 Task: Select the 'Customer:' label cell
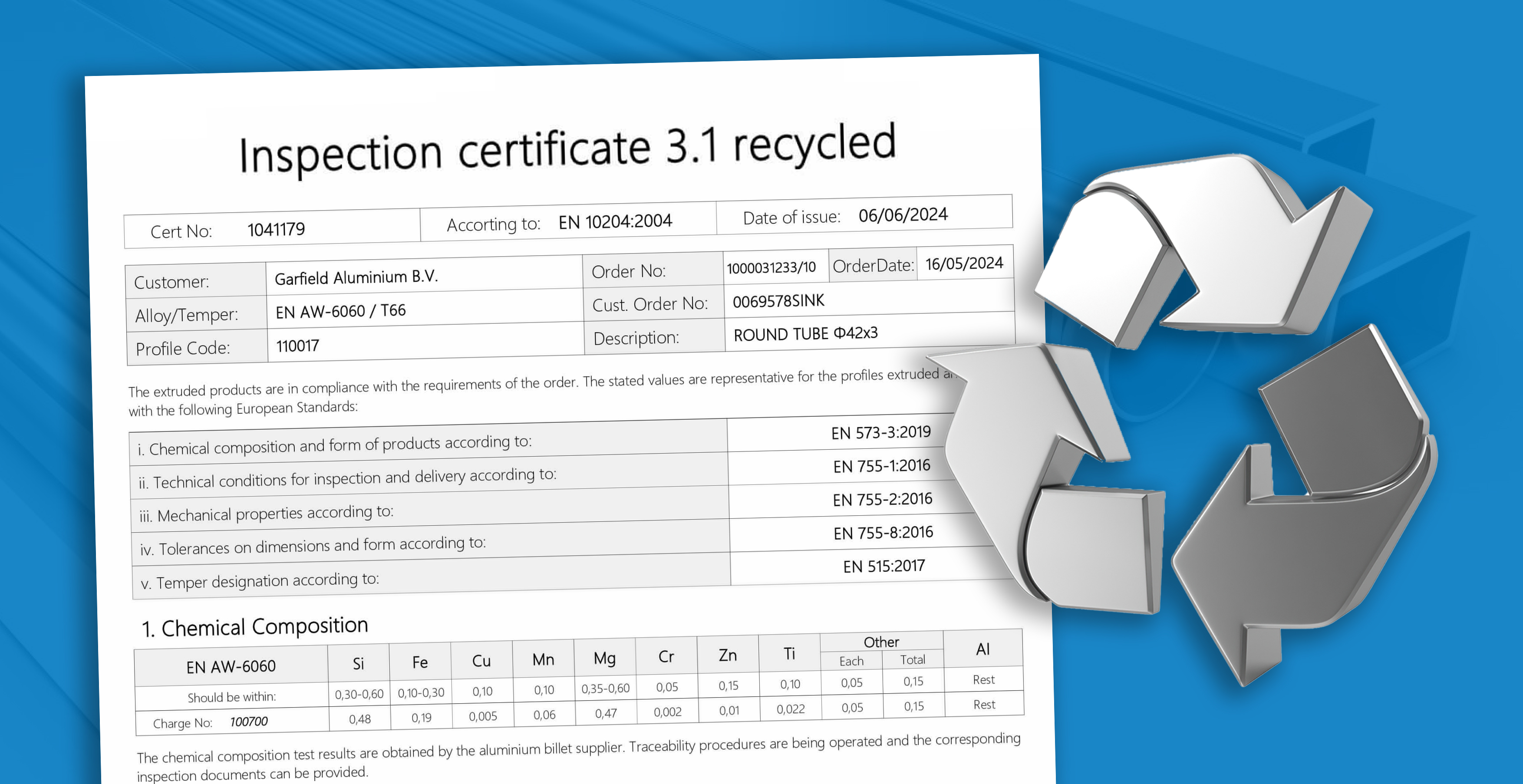pyautogui.click(x=196, y=281)
